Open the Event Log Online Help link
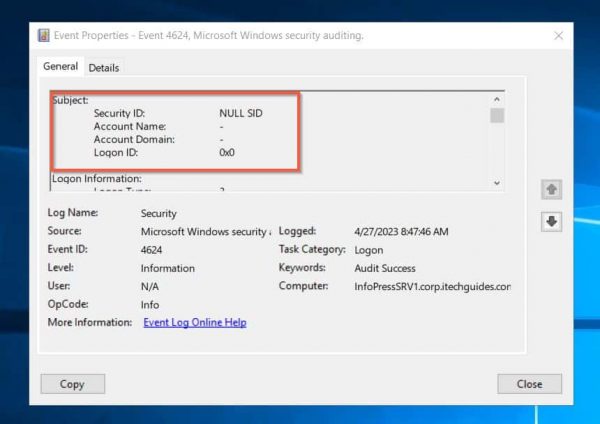This screenshot has width=600, height=424. tap(195, 323)
